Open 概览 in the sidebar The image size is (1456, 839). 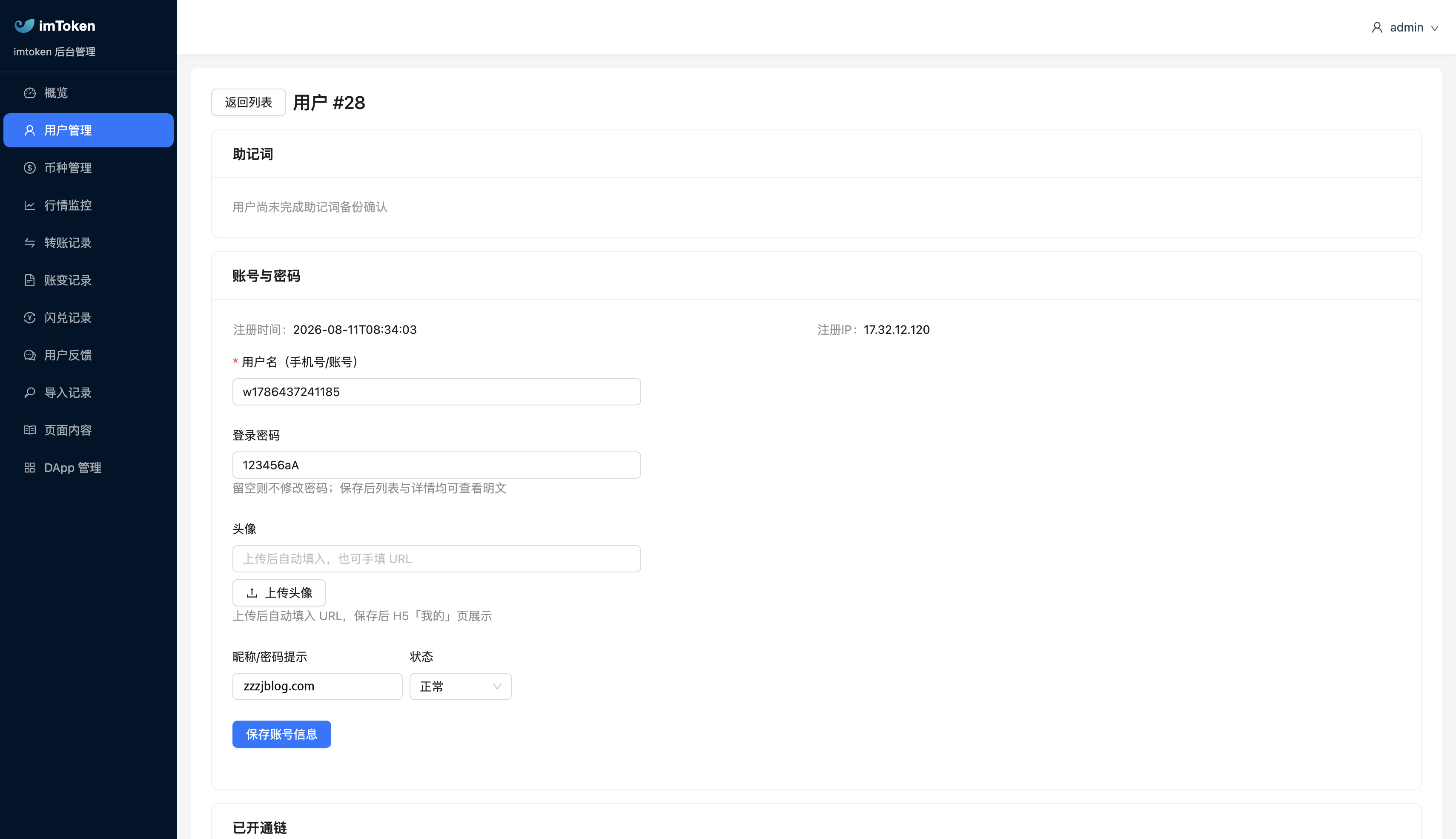(88, 93)
